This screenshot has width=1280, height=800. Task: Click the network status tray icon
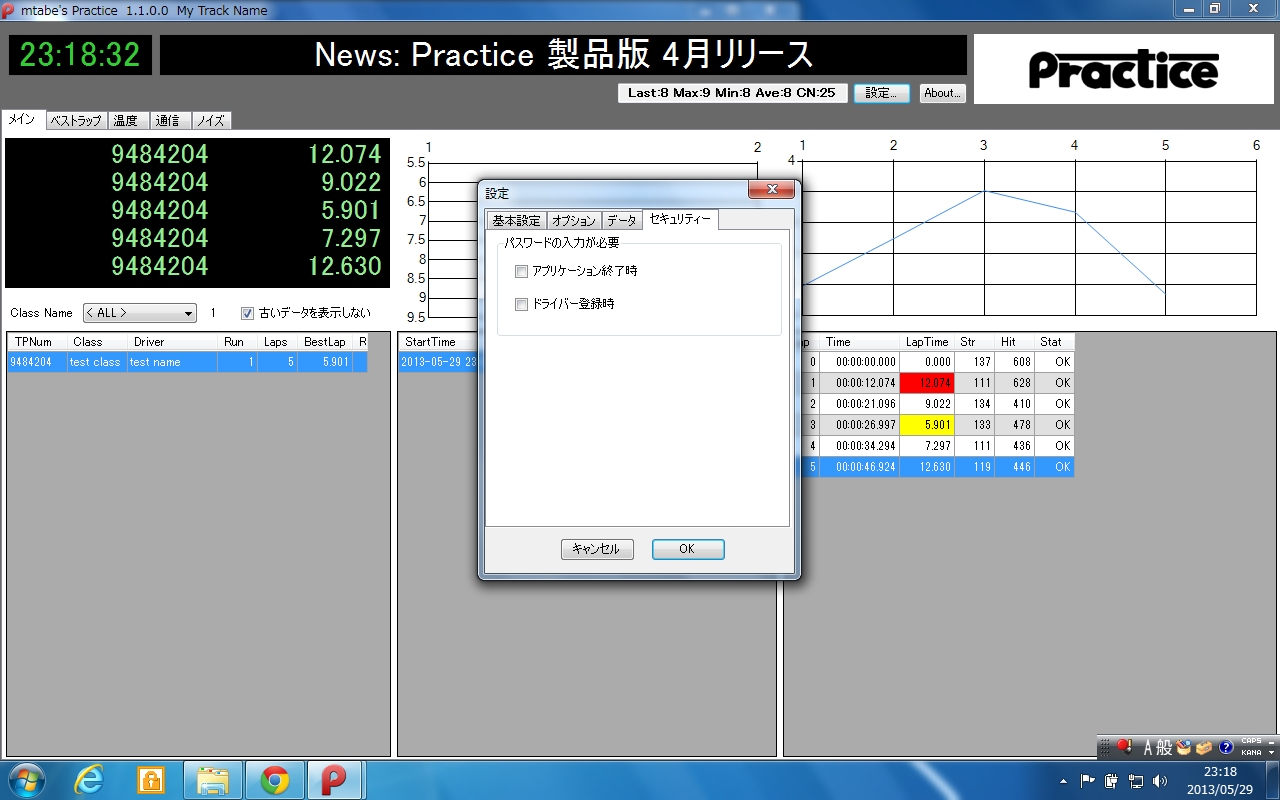(x=1136, y=781)
